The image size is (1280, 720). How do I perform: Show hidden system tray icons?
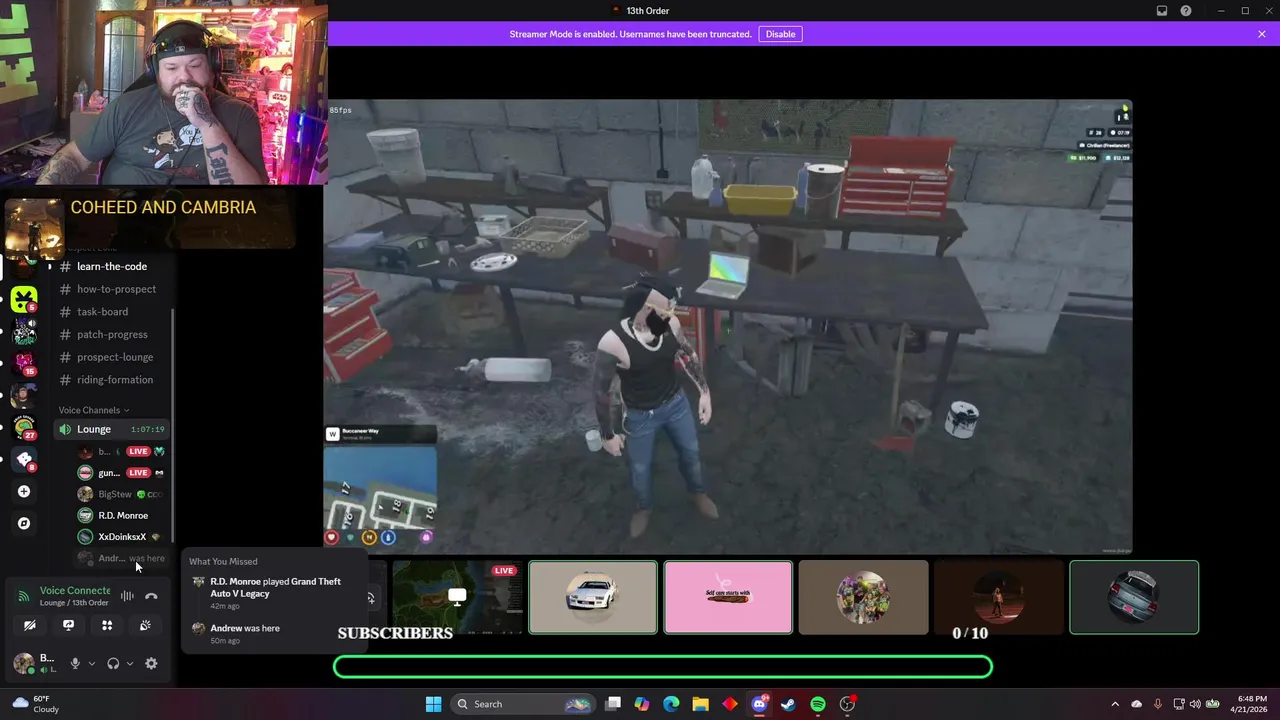pyautogui.click(x=1116, y=704)
